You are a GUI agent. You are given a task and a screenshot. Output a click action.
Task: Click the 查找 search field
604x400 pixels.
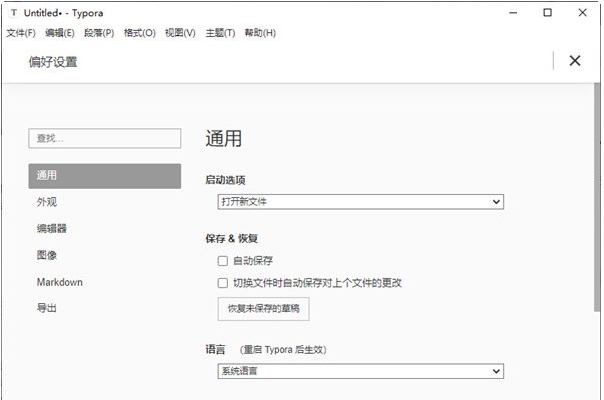point(104,138)
